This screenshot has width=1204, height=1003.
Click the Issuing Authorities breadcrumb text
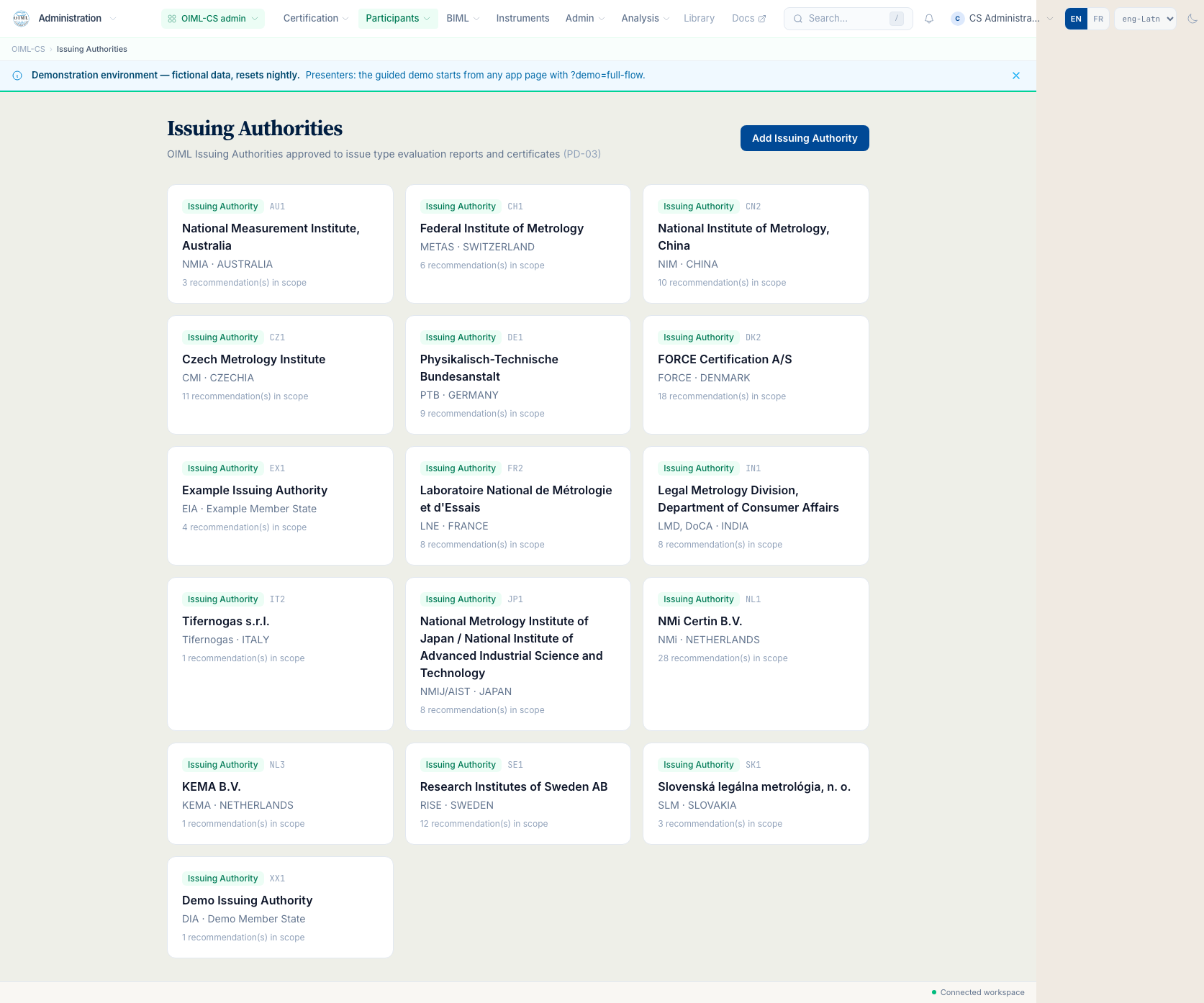tap(92, 50)
